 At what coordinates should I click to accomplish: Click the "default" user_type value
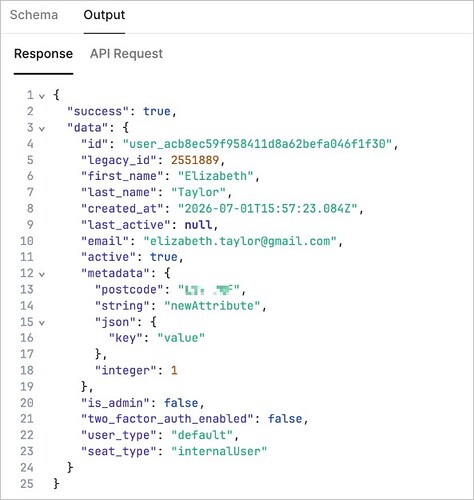202,435
